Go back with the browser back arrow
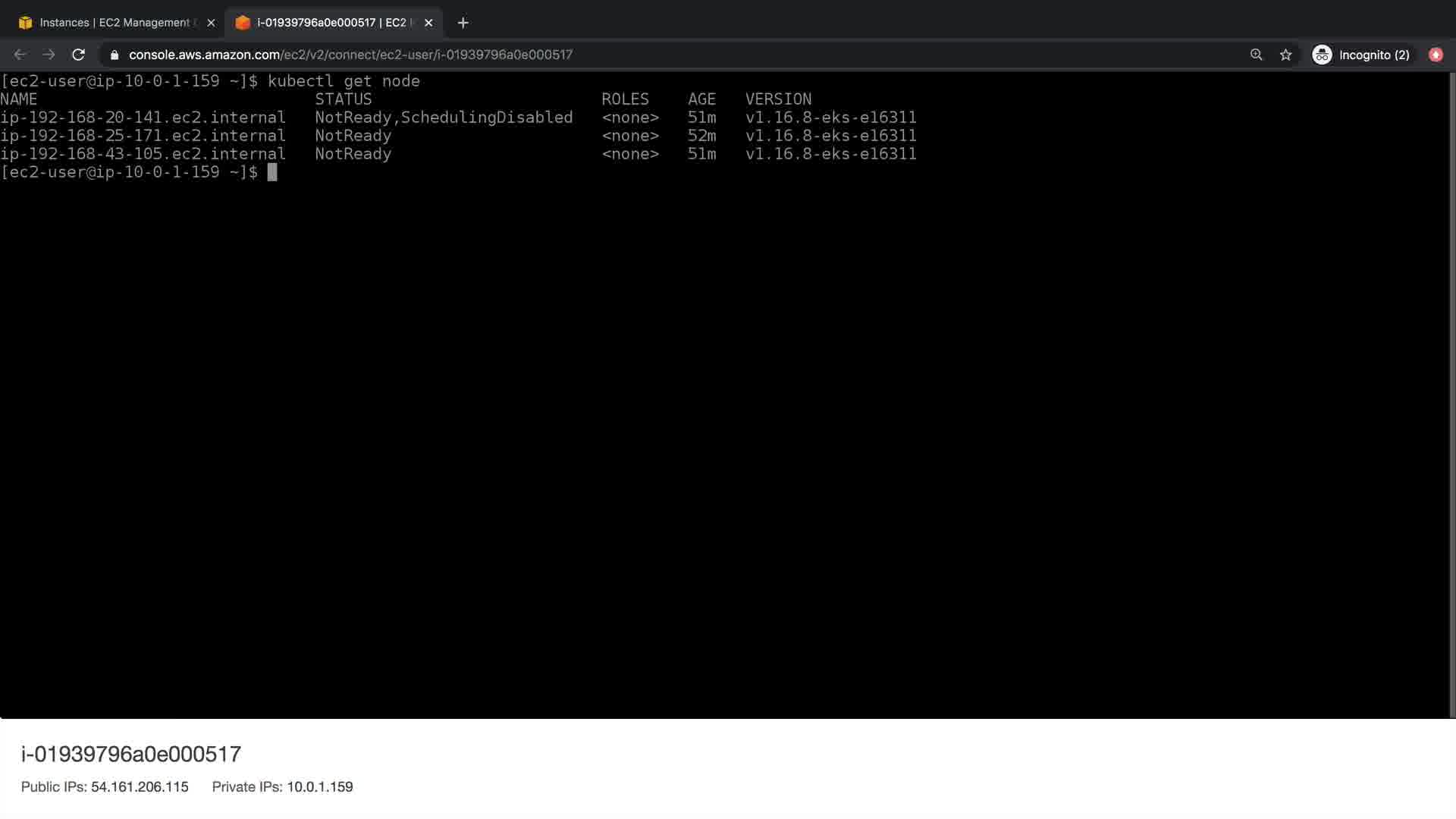Screen dimensions: 1456x819 coord(20,55)
